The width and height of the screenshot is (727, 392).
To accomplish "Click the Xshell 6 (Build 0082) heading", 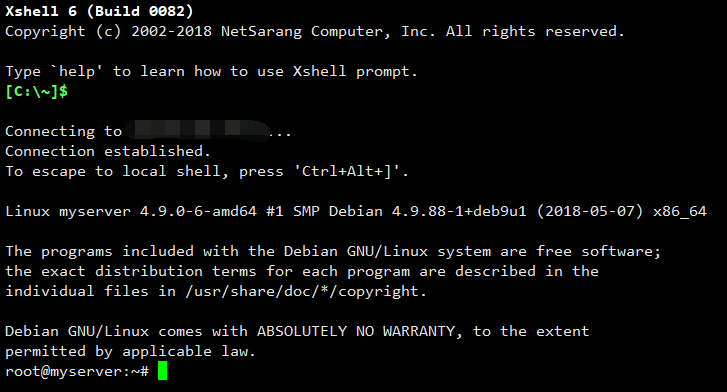I will [x=99, y=11].
